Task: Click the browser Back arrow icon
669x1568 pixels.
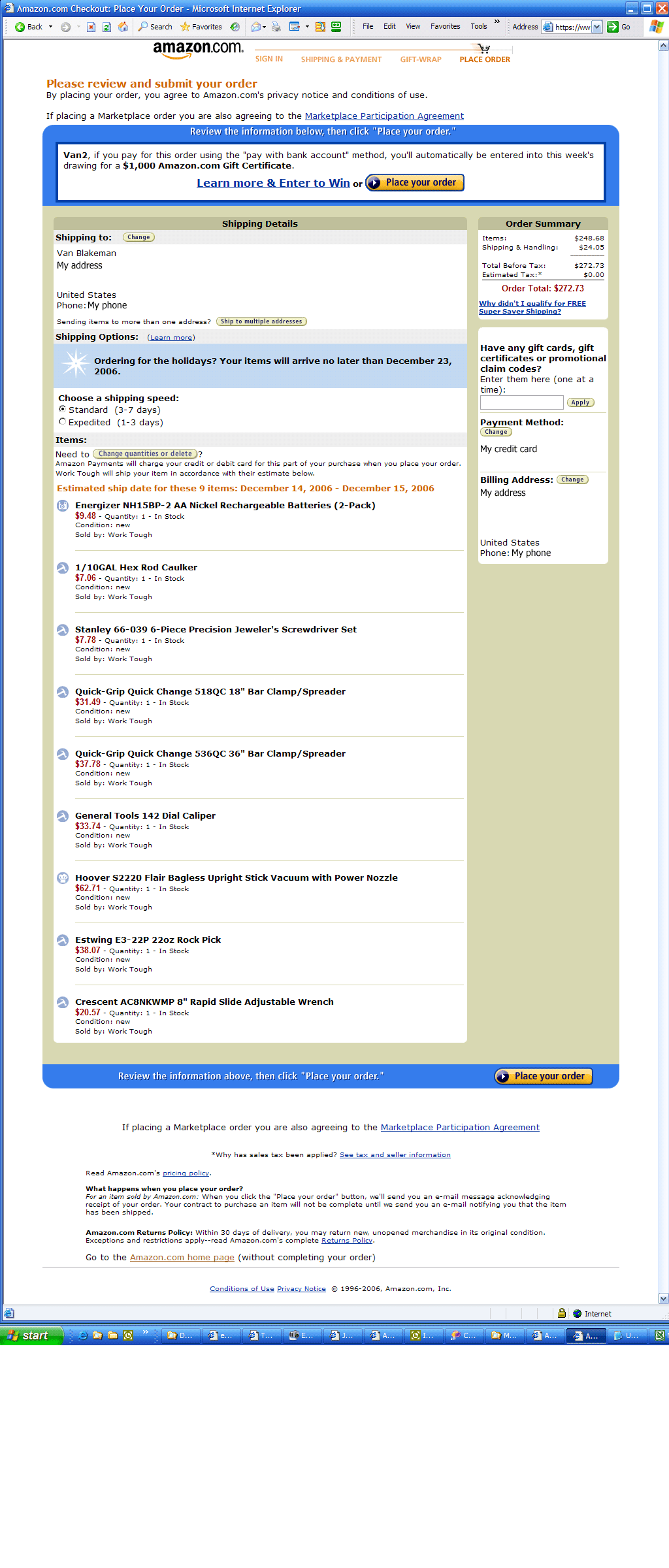Action: click(20, 27)
